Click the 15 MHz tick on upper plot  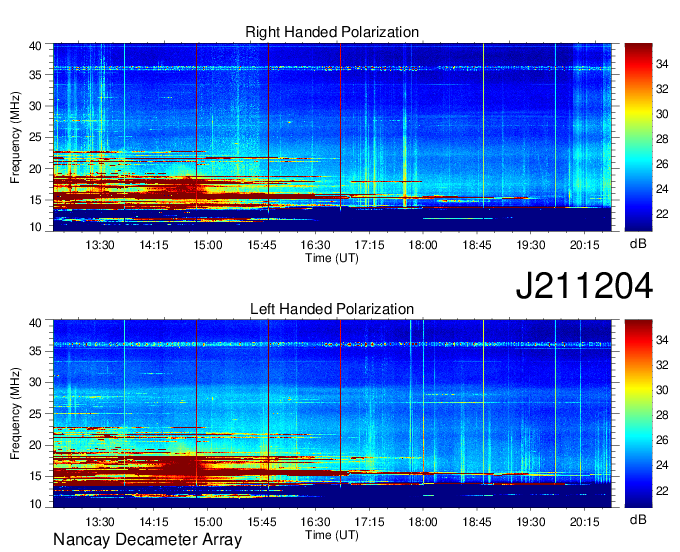(35, 200)
